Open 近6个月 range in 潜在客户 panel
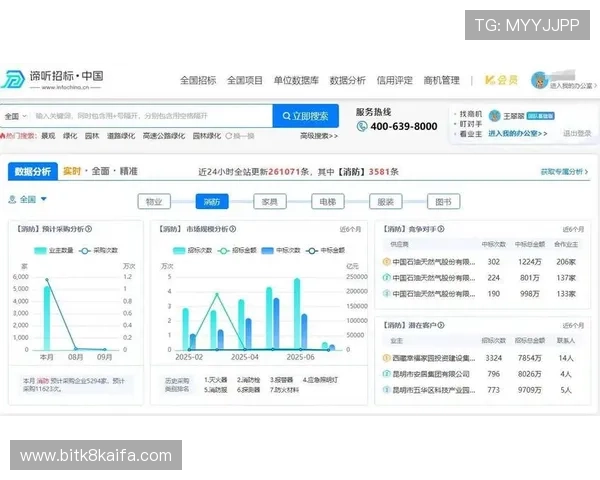This screenshot has width=600, height=480. 573,325
